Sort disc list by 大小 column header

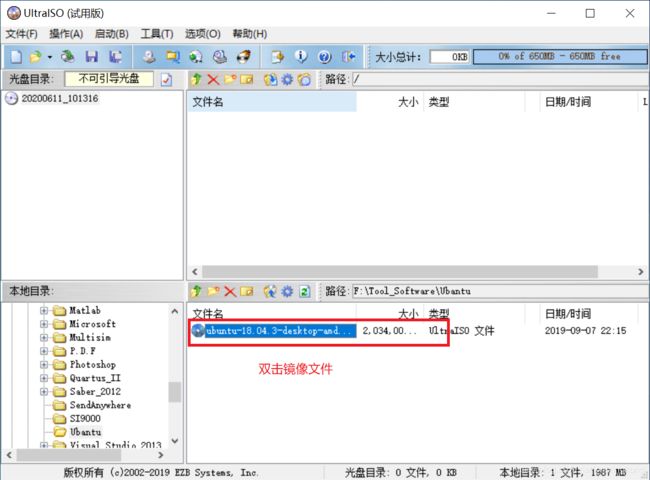coord(390,102)
